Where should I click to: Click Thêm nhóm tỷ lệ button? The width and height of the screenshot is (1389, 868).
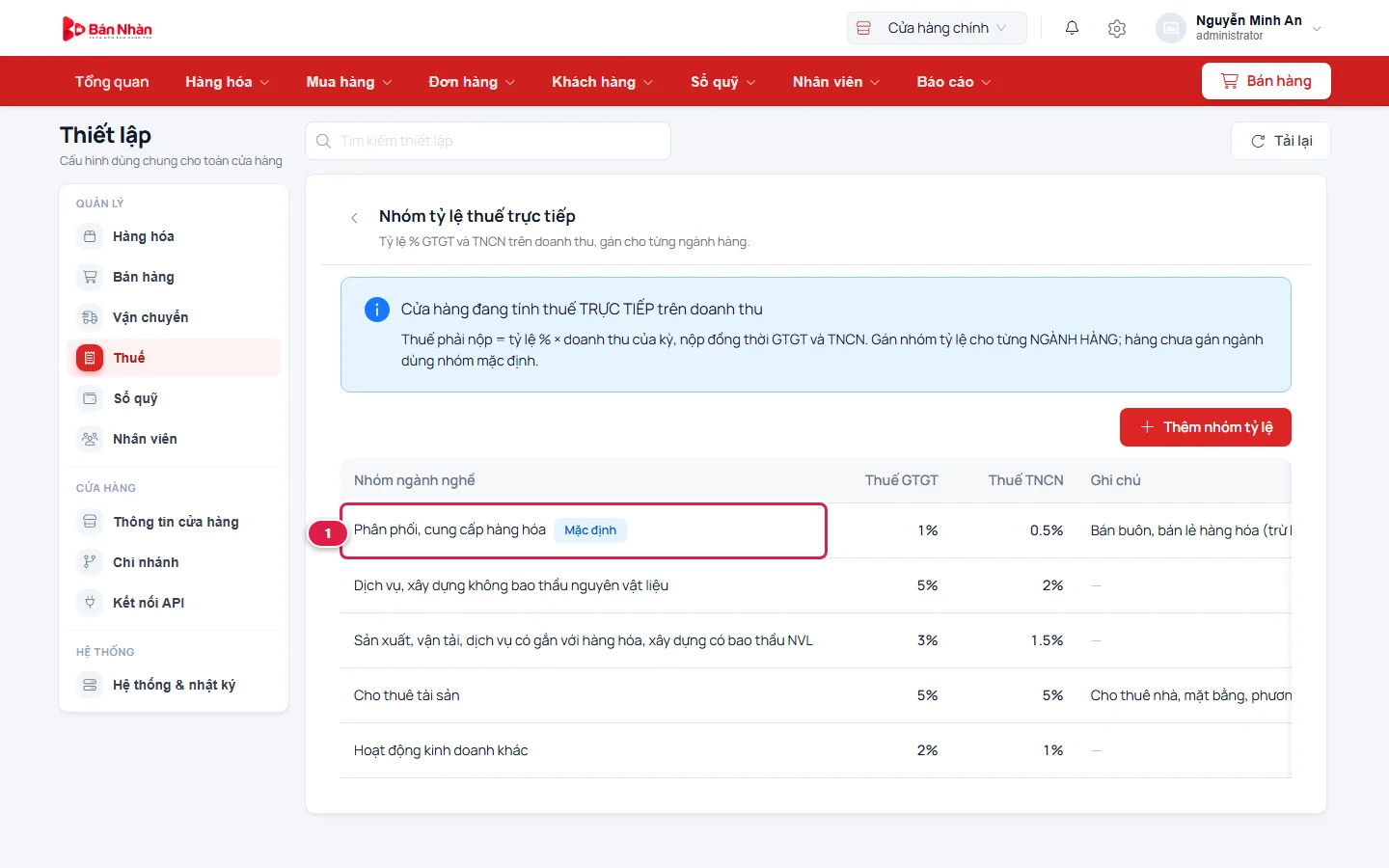[1206, 427]
